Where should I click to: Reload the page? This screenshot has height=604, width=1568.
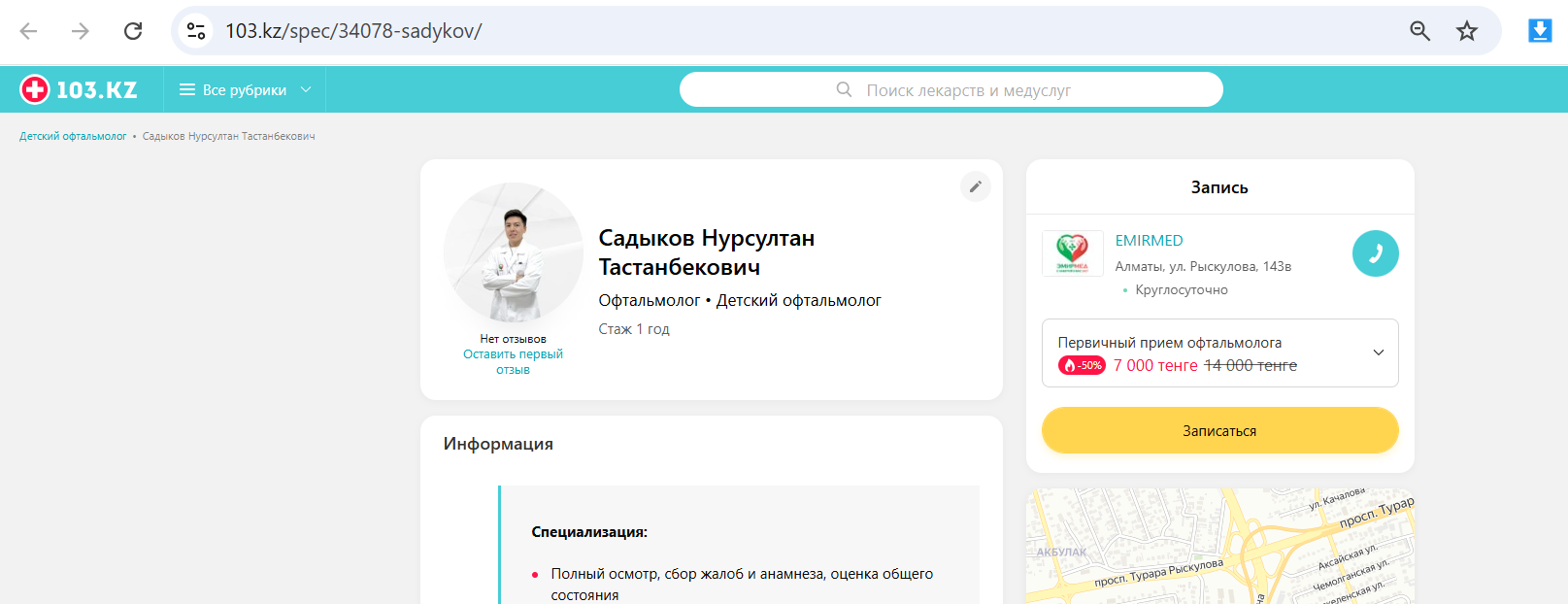tap(133, 31)
